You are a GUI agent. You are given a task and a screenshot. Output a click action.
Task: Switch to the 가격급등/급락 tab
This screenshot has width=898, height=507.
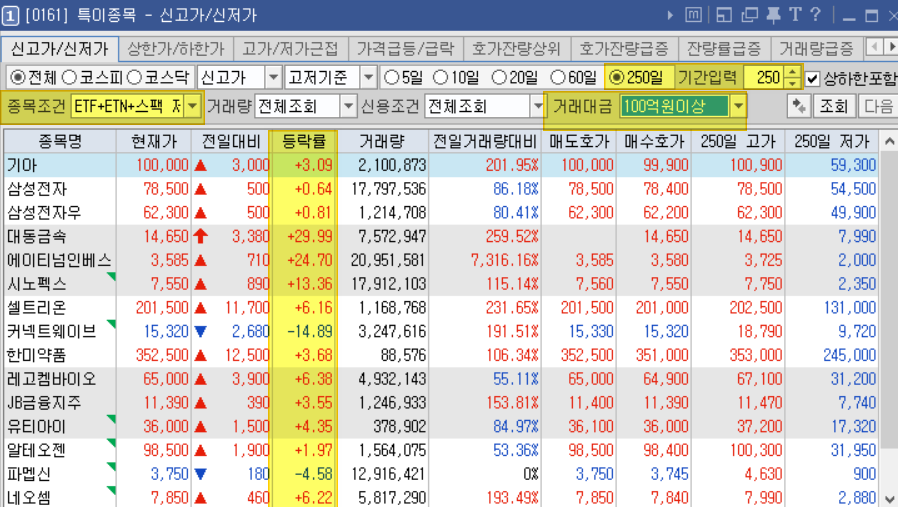(405, 49)
